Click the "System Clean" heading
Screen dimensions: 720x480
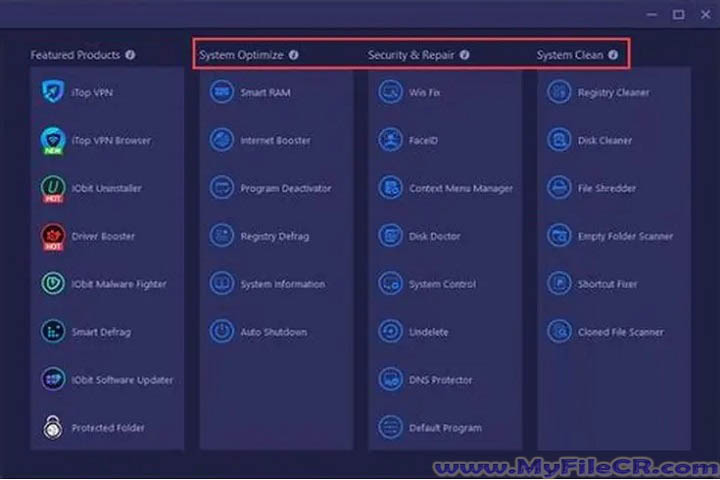[x=570, y=55]
